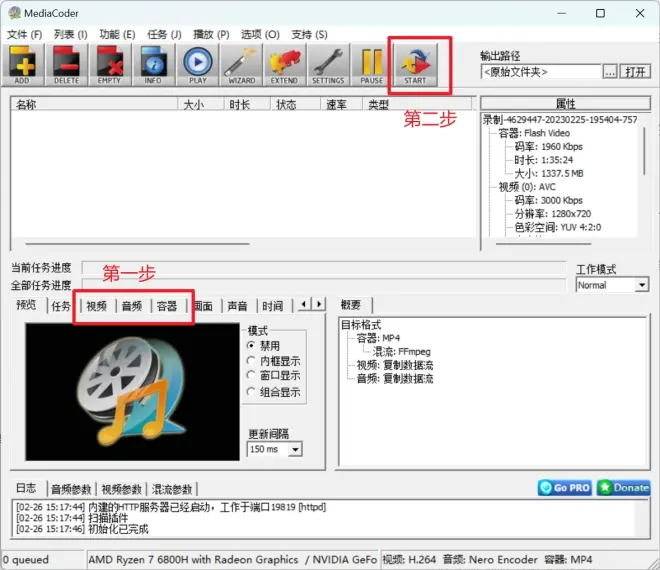The height and width of the screenshot is (570, 660).
Task: Switch to the 时间 tab
Action: (273, 306)
